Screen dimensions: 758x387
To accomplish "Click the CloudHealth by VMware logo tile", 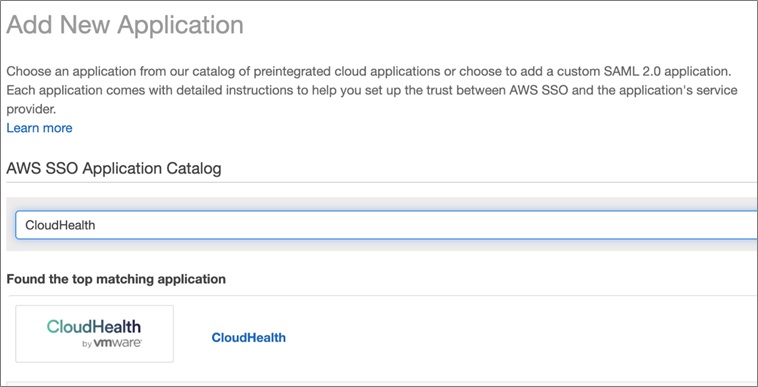I will click(95, 334).
